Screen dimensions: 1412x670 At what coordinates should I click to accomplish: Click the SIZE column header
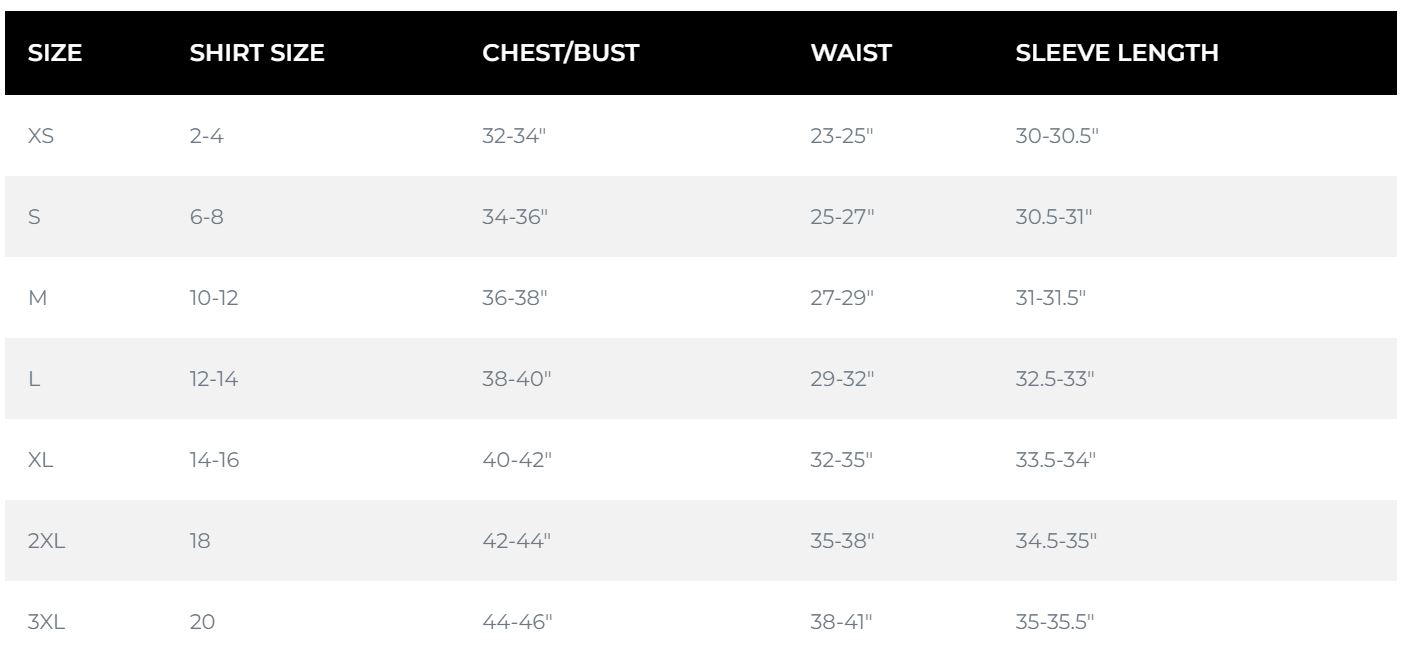tap(54, 54)
